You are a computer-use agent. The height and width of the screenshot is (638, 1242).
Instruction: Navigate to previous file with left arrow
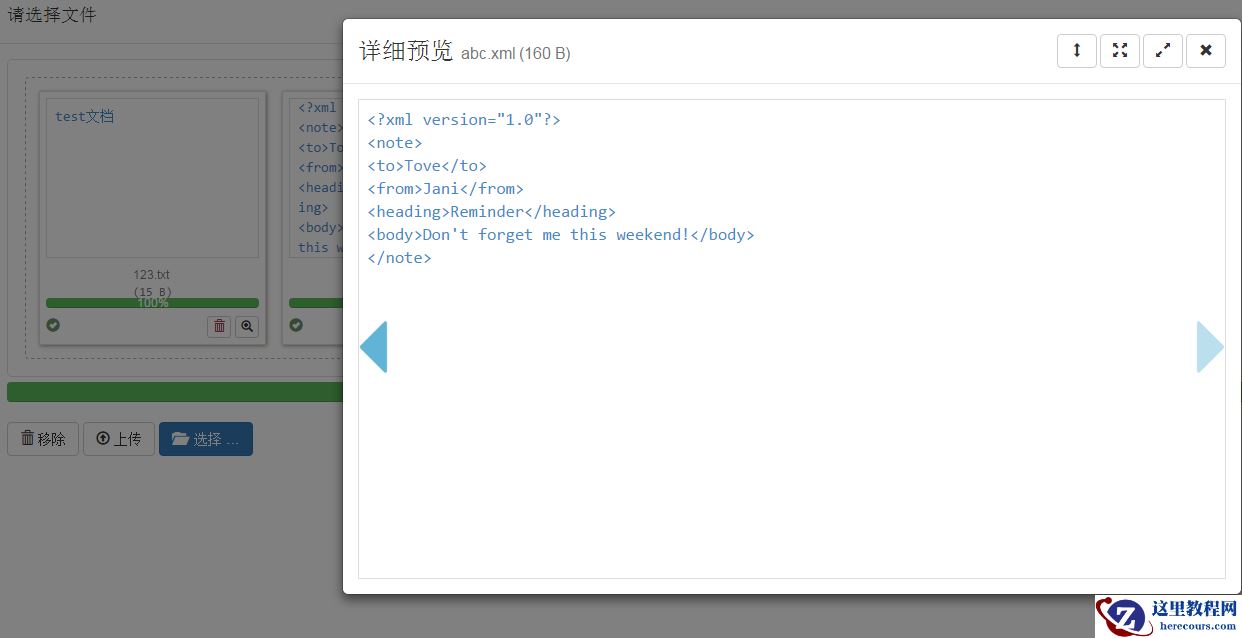pos(374,347)
